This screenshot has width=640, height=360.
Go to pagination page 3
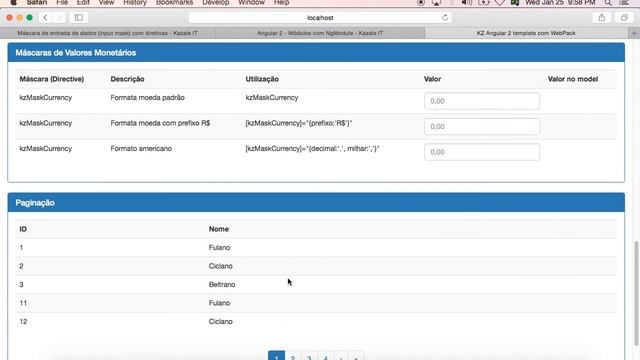tap(309, 356)
